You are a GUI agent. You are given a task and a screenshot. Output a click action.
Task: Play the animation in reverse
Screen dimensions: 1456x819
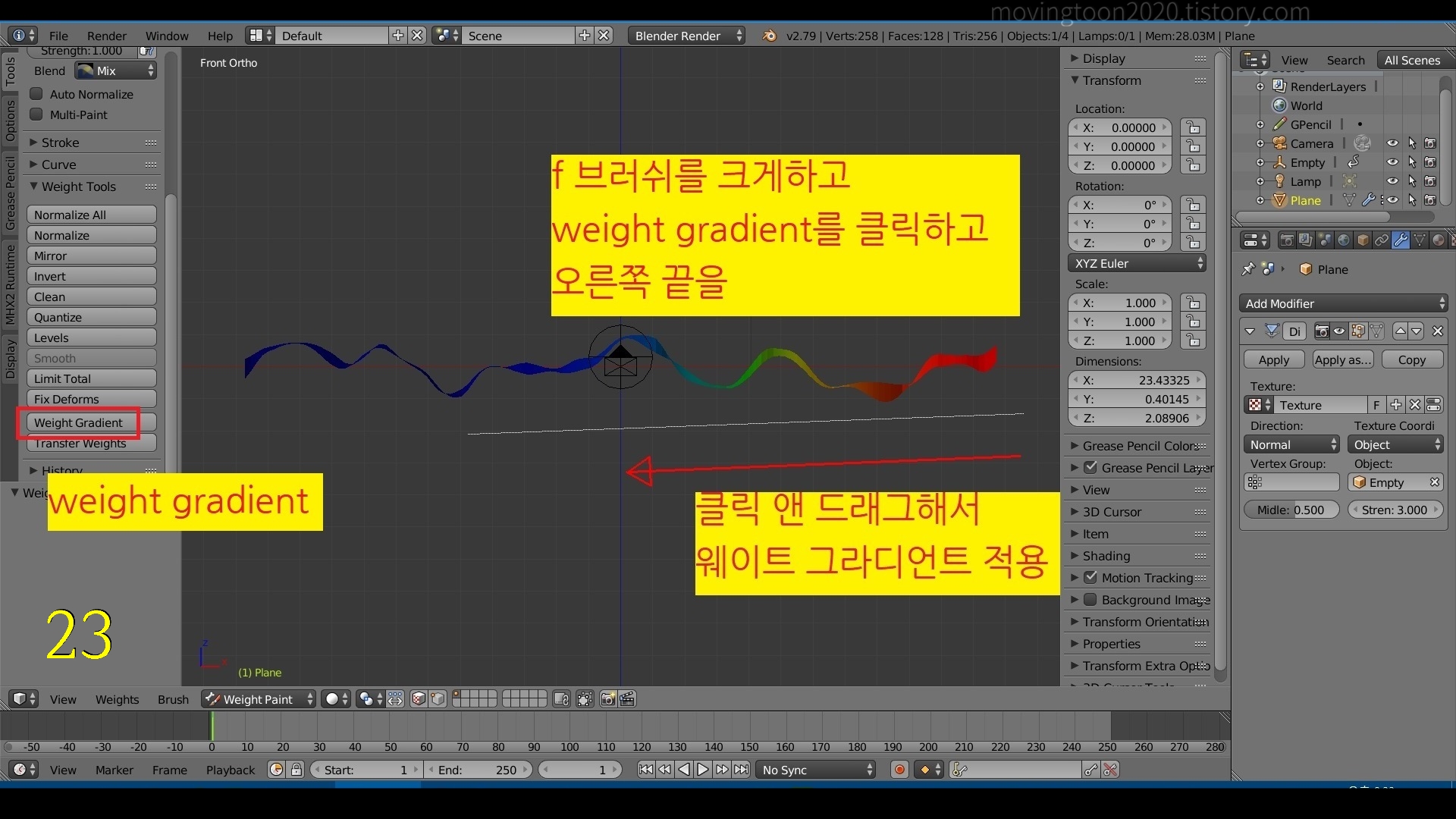(684, 770)
